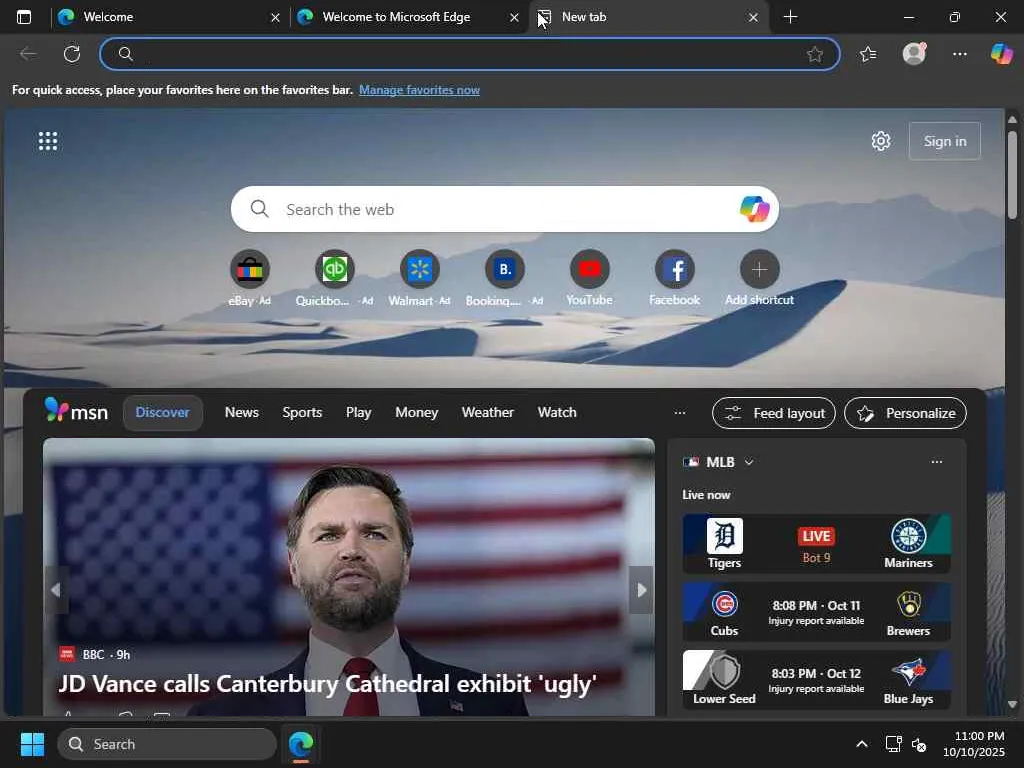Open Copilot sidebar icon in toolbar
Screen dimensions: 1024x768
(x=1002, y=54)
